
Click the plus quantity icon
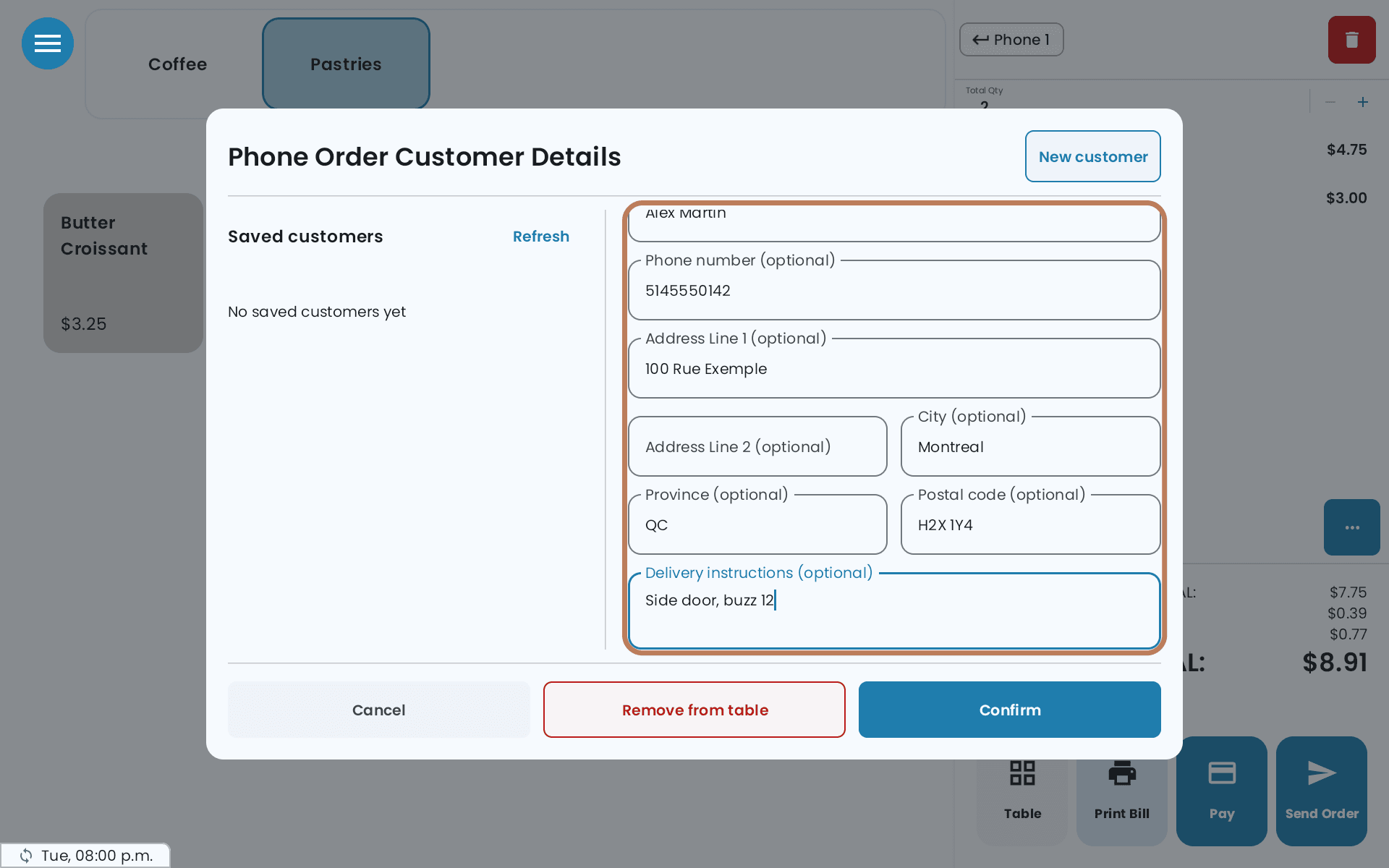(x=1363, y=102)
